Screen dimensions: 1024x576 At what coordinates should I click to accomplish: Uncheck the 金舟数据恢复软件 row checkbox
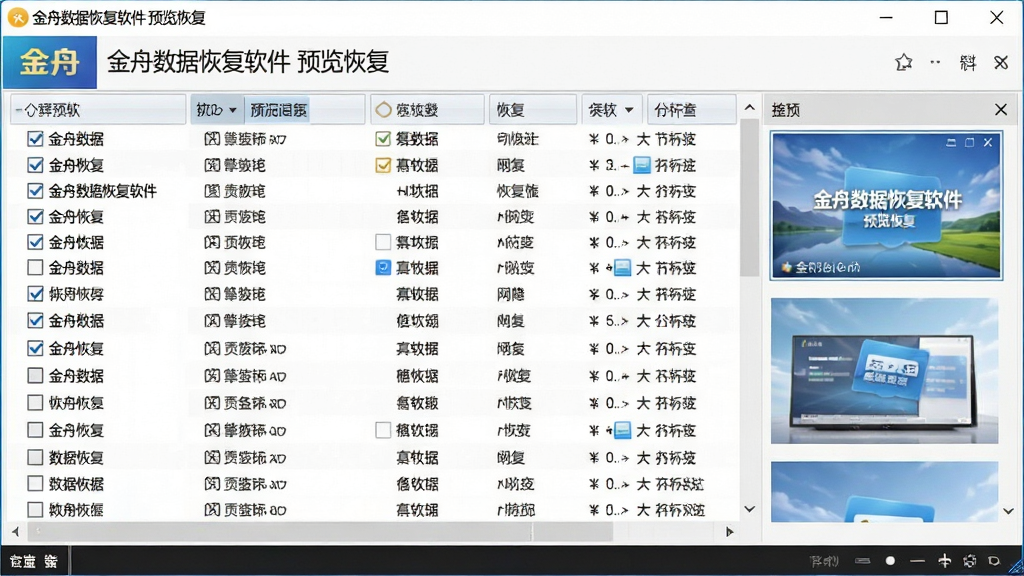pyautogui.click(x=35, y=191)
